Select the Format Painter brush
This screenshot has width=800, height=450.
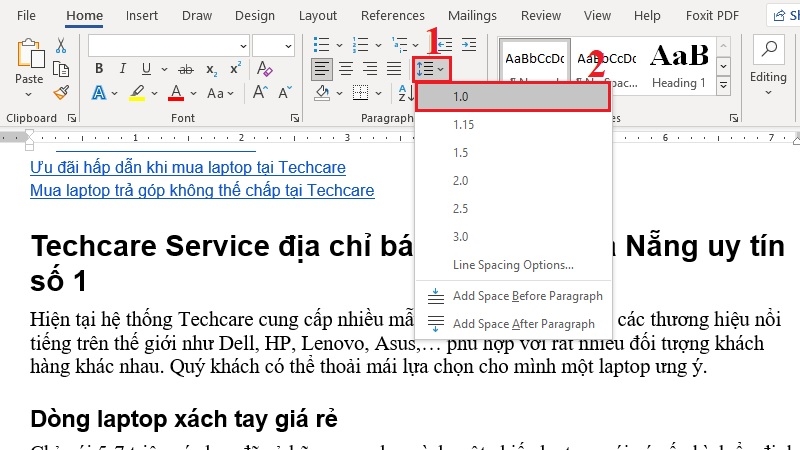pos(61,93)
